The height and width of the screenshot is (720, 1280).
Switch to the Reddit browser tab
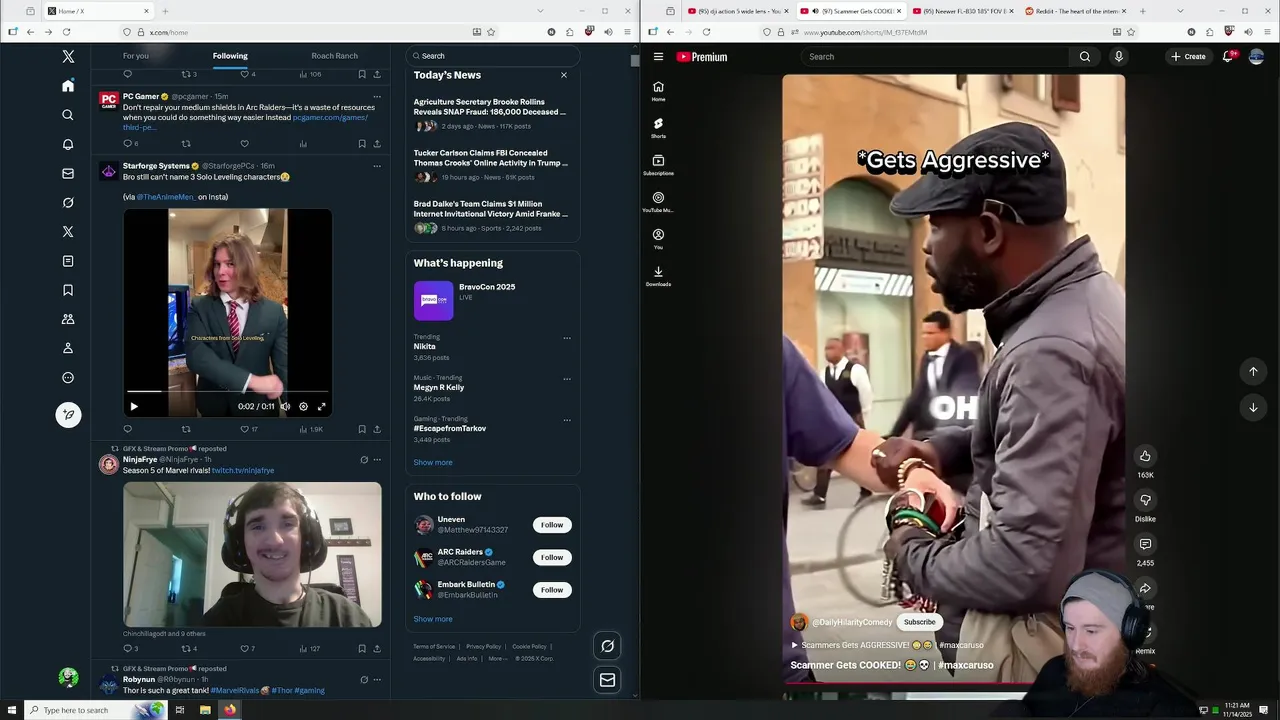click(1074, 11)
